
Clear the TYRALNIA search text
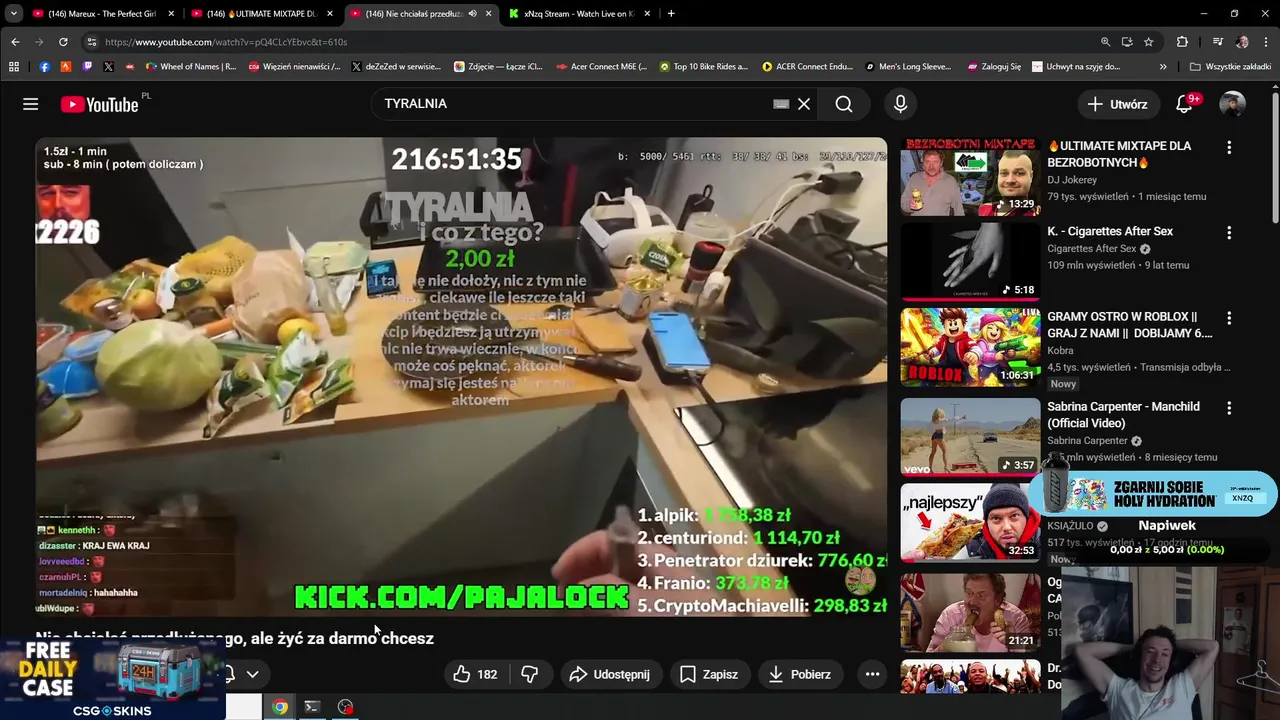804,104
